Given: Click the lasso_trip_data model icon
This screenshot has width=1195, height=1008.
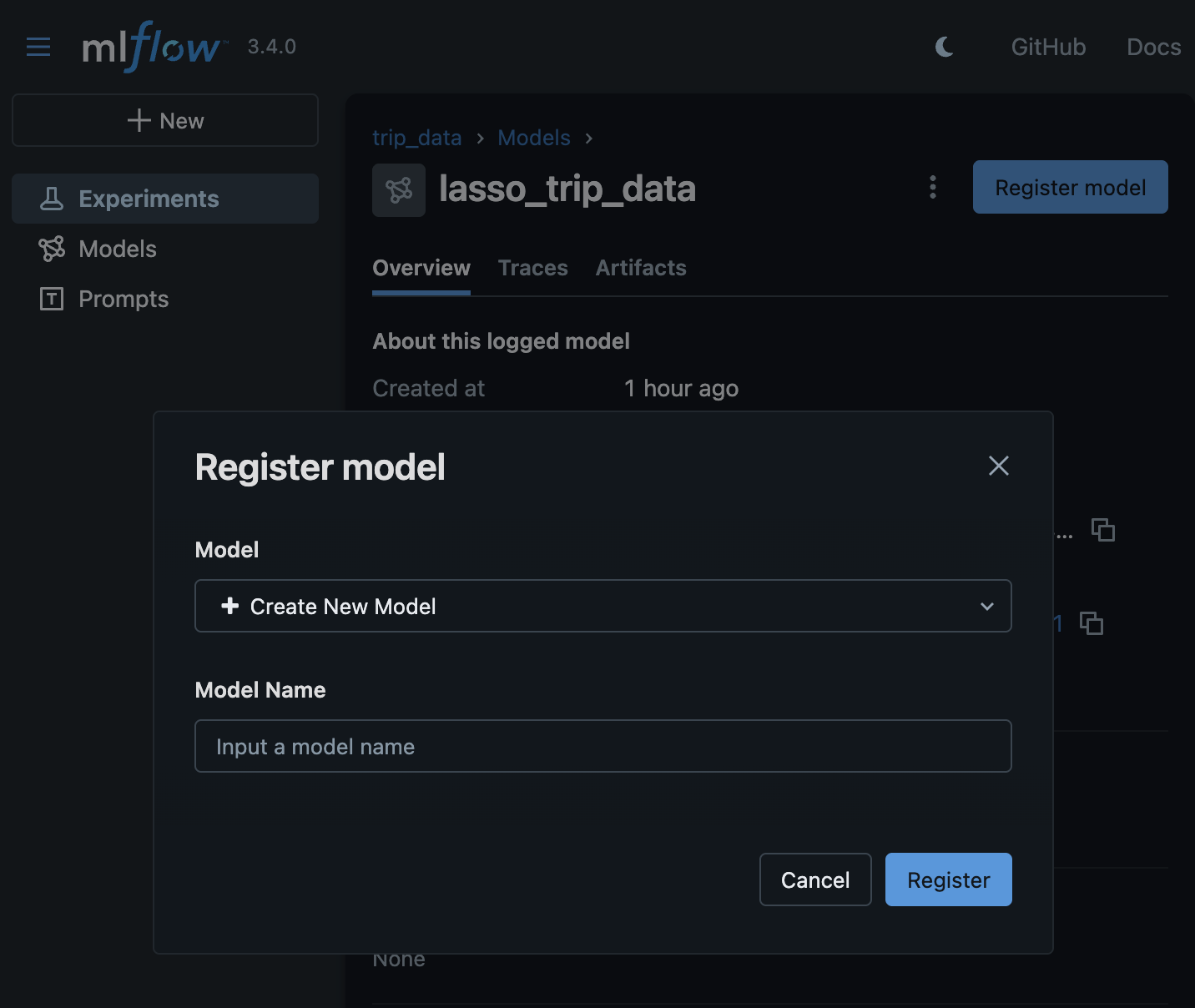Looking at the screenshot, I should (399, 190).
